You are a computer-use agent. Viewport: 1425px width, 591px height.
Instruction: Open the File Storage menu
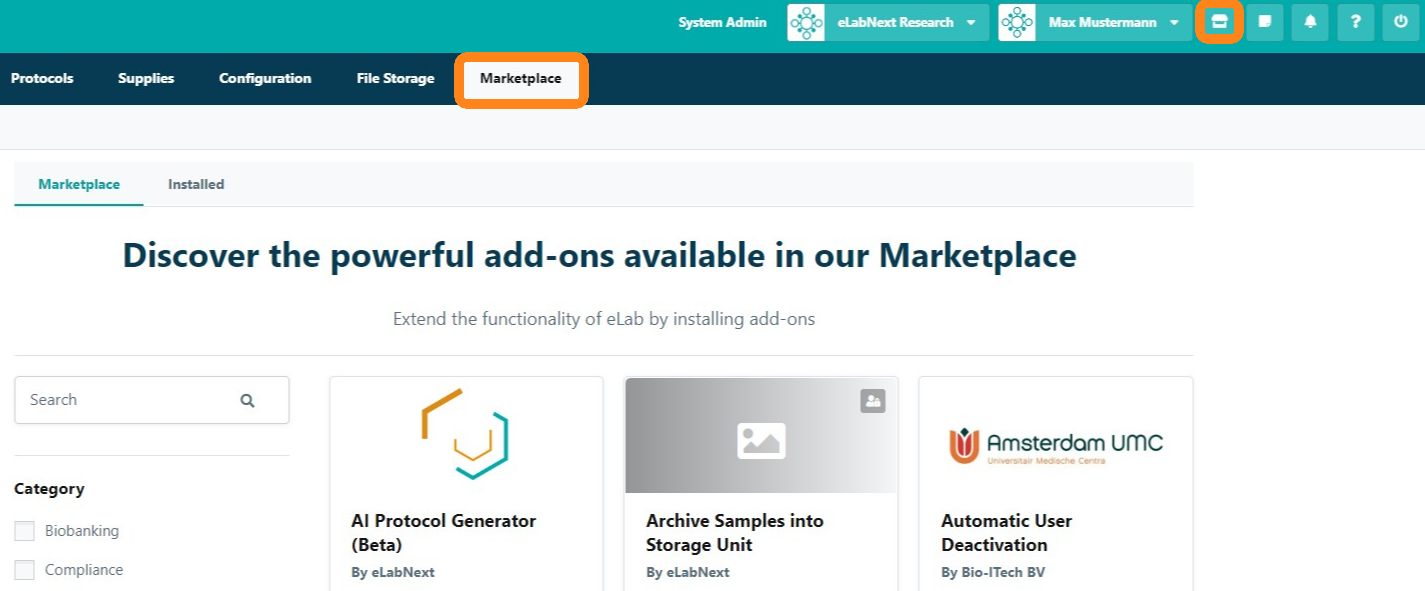395,78
